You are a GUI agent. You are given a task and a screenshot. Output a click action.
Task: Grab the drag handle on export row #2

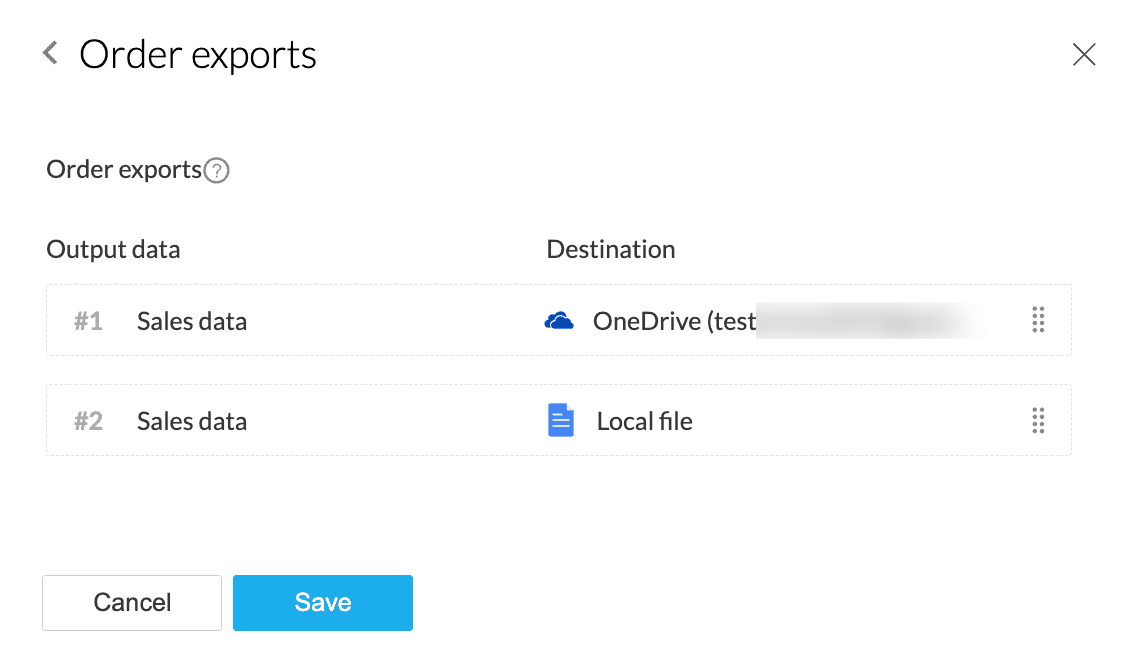[1038, 421]
